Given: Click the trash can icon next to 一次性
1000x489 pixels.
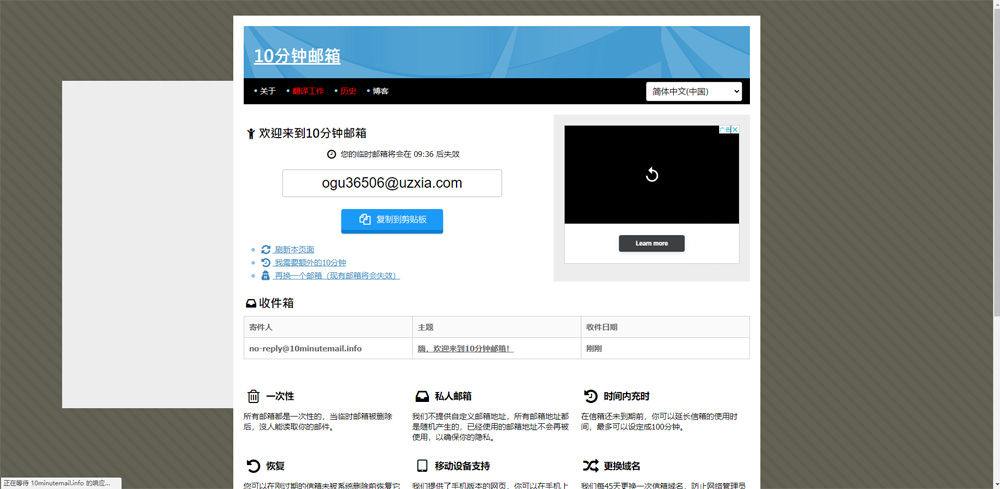Looking at the screenshot, I should point(253,396).
